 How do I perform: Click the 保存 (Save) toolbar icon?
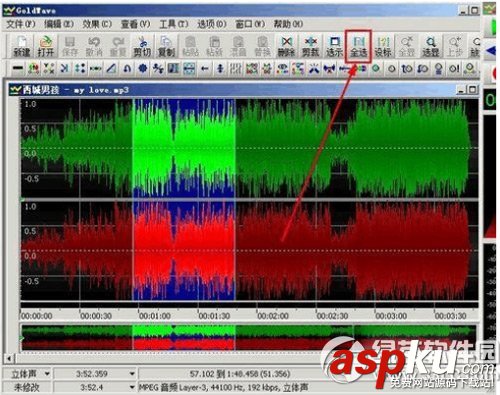pos(70,46)
